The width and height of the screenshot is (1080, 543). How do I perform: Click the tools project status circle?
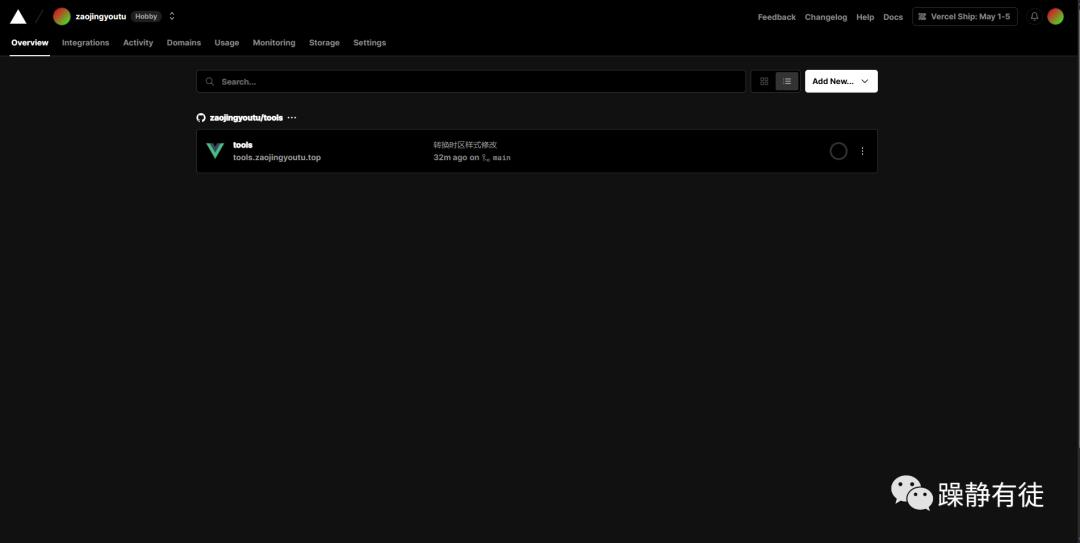(x=838, y=151)
